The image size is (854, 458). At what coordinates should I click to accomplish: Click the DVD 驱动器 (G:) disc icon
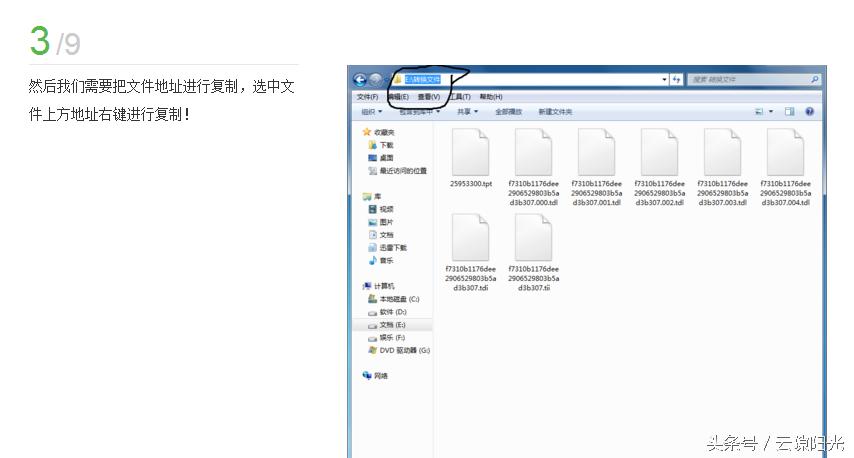pyautogui.click(x=373, y=350)
